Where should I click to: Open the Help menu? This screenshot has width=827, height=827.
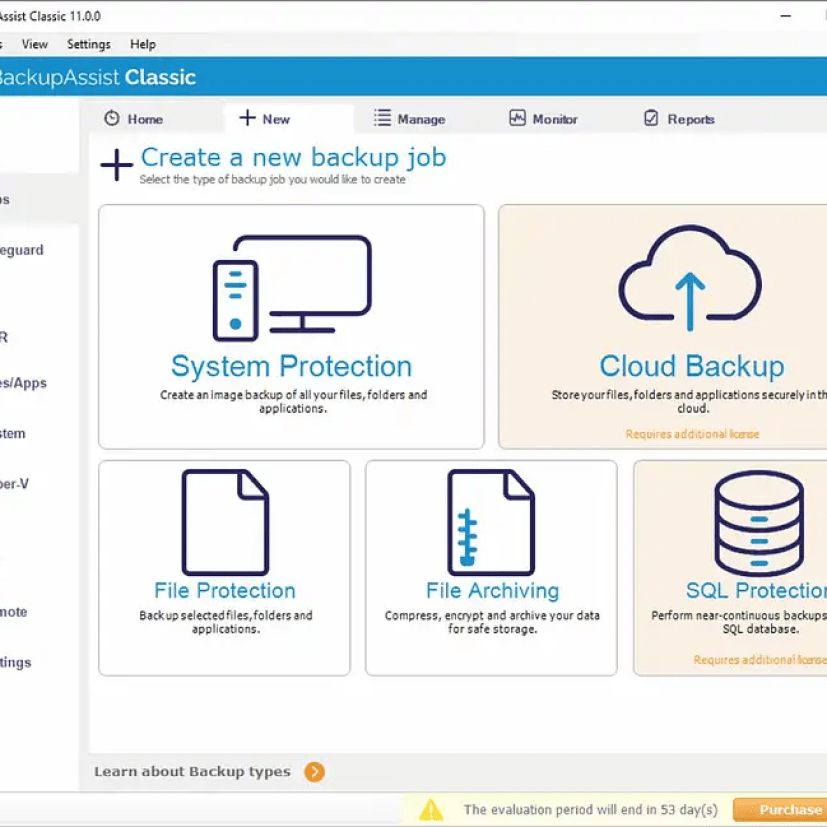[x=143, y=44]
